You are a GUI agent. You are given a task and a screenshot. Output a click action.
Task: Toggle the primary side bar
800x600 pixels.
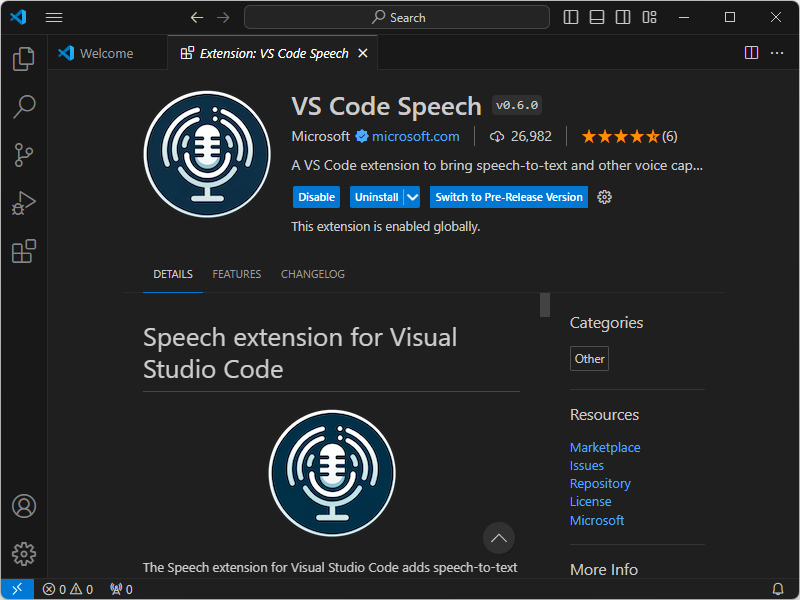click(570, 17)
